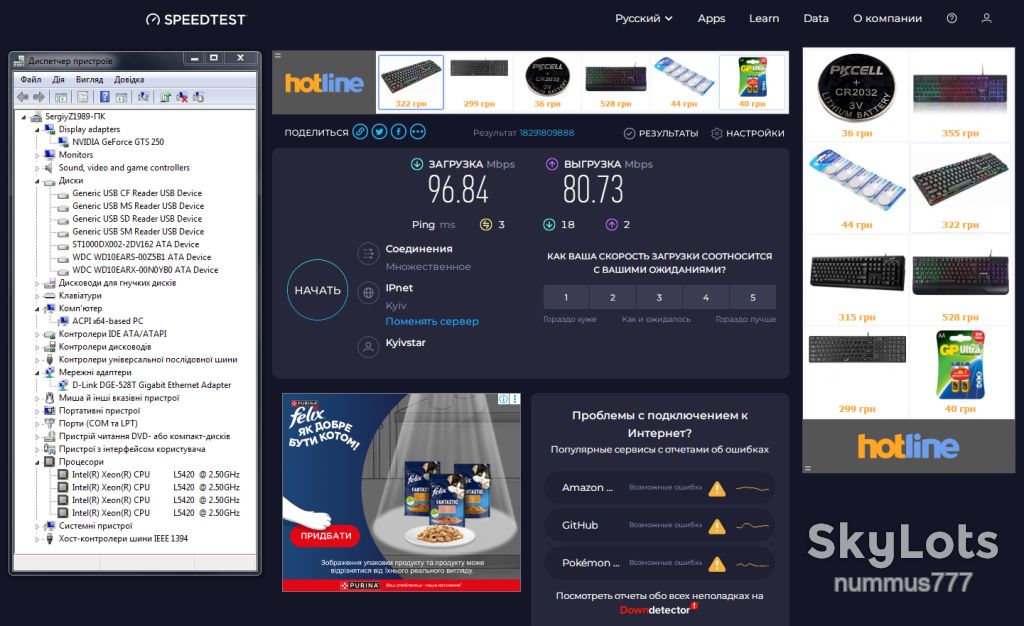Image resolution: width=1024 pixels, height=626 pixels.
Task: Open more sharing options ellipsis icon
Action: [x=418, y=132]
